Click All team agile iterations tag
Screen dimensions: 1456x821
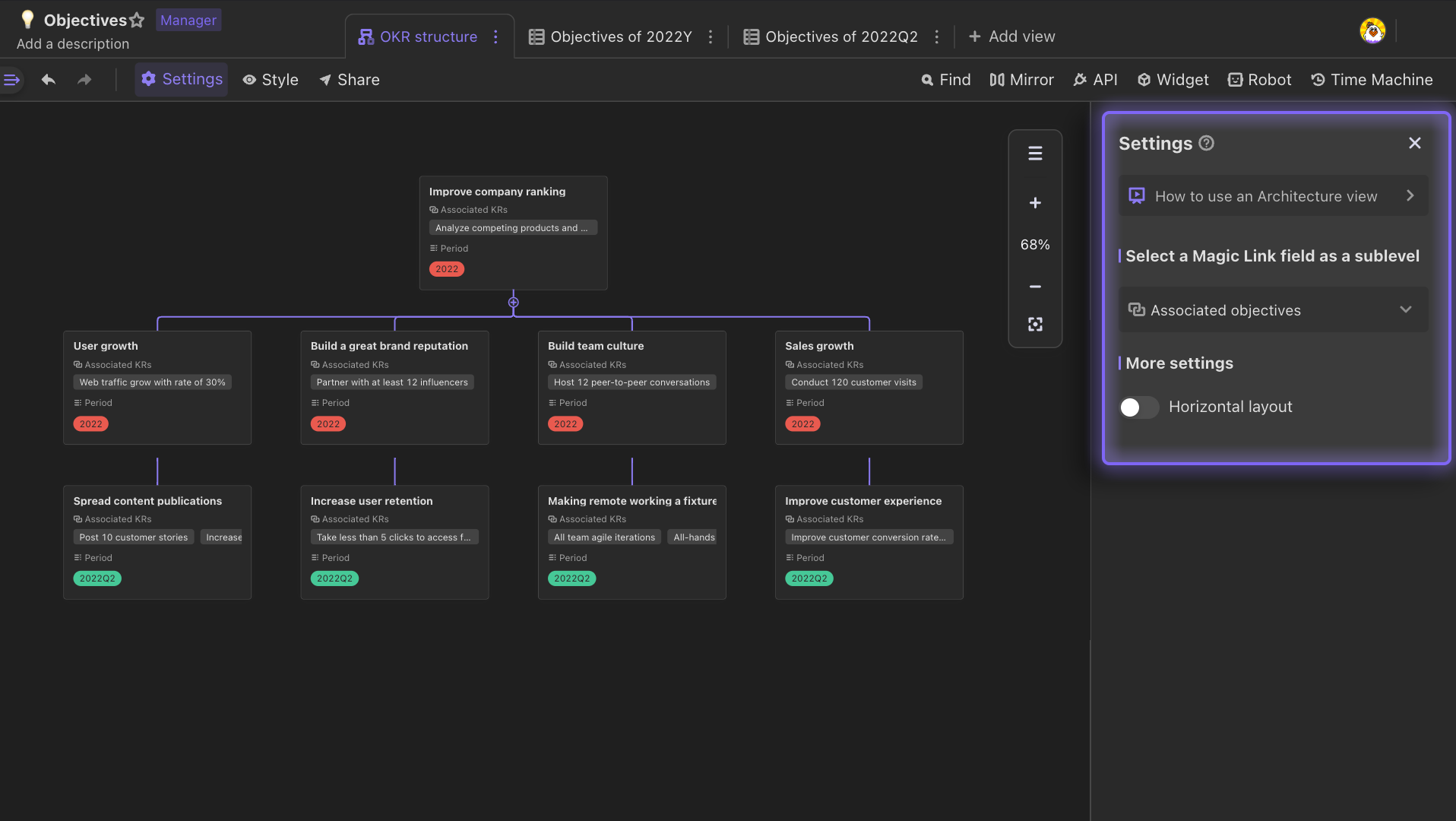(x=604, y=537)
